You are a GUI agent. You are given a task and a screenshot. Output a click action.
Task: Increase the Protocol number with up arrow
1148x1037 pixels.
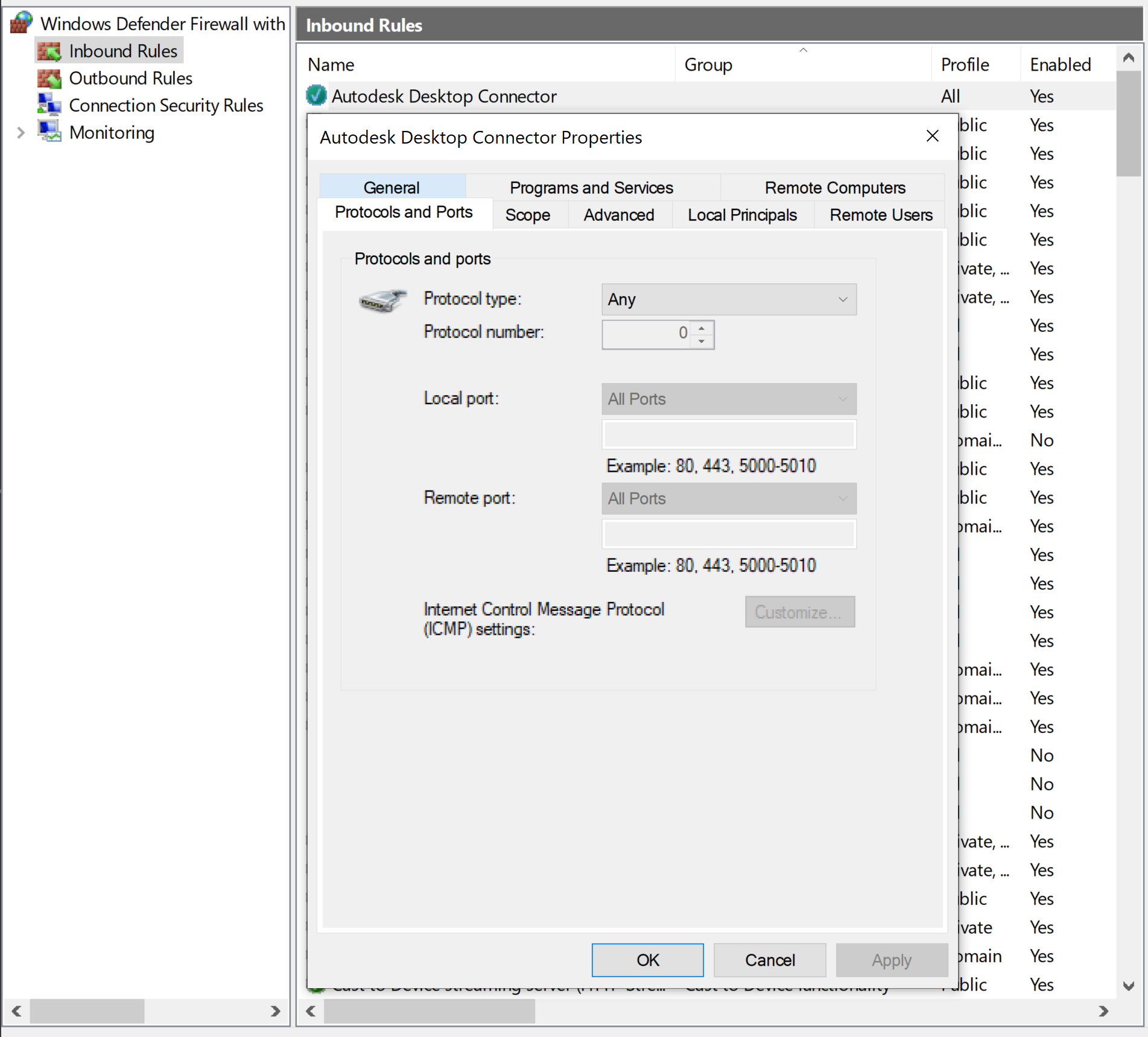[x=702, y=328]
